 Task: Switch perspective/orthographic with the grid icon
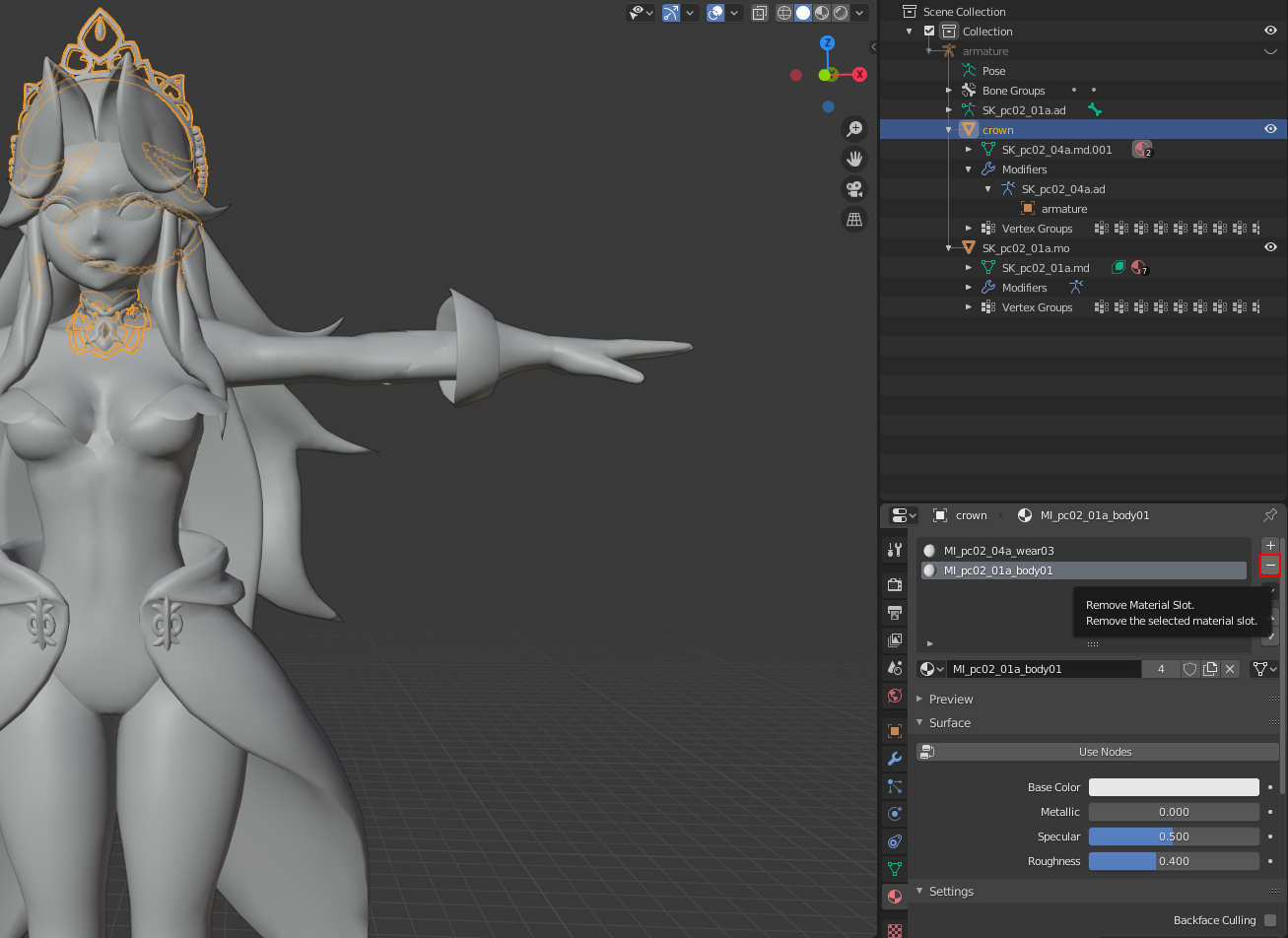coord(853,220)
